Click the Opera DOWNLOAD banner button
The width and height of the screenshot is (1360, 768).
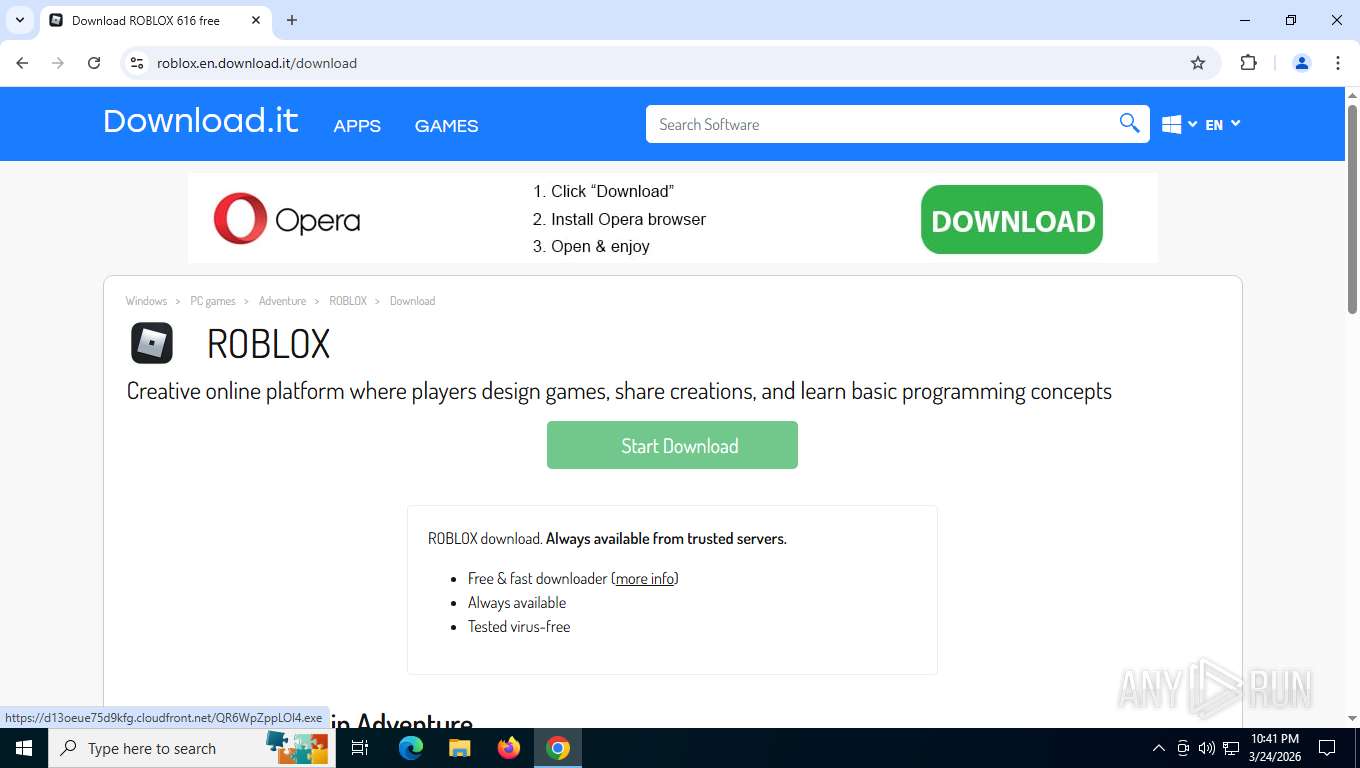(1012, 219)
